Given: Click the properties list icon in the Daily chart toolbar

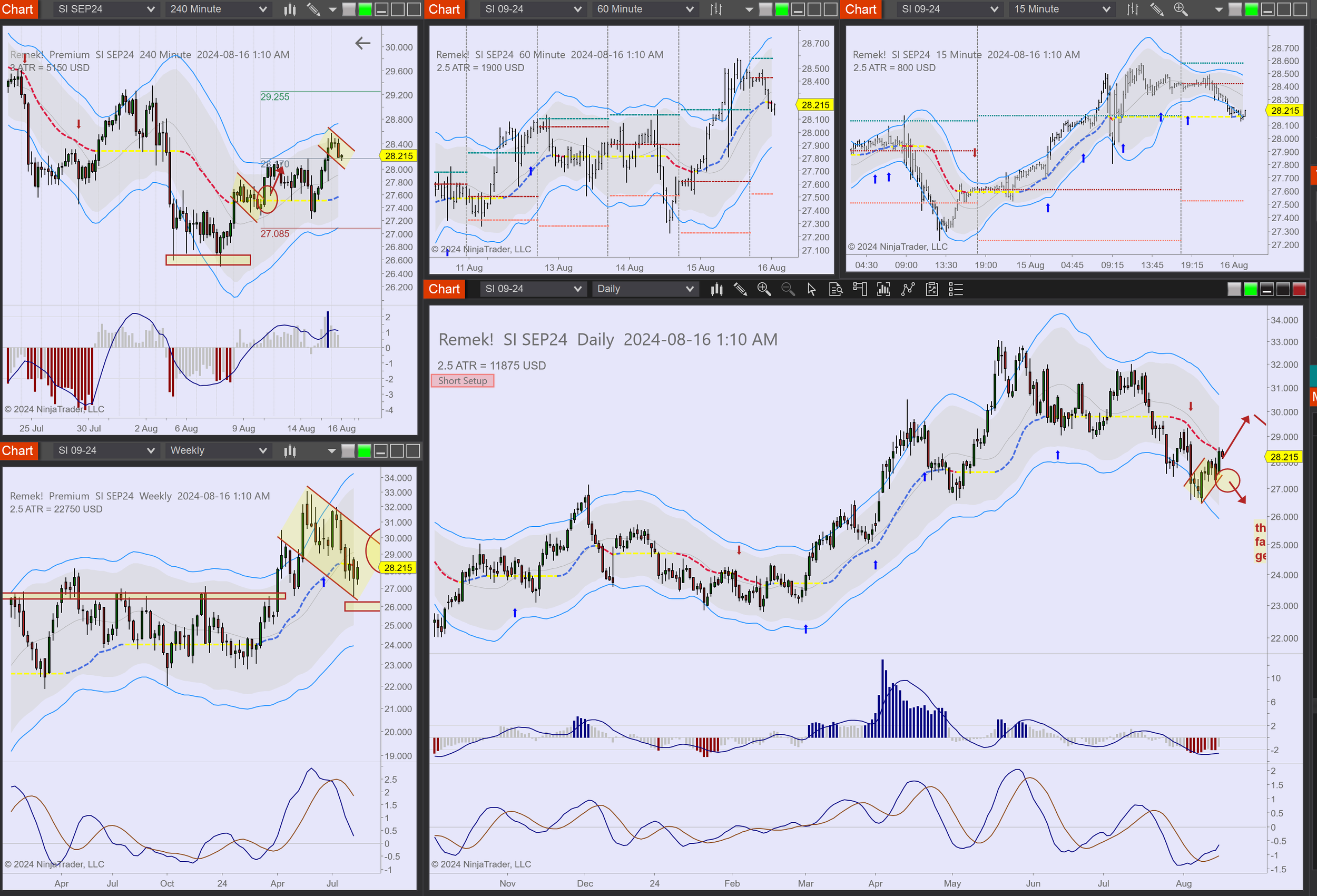Looking at the screenshot, I should pyautogui.click(x=956, y=289).
